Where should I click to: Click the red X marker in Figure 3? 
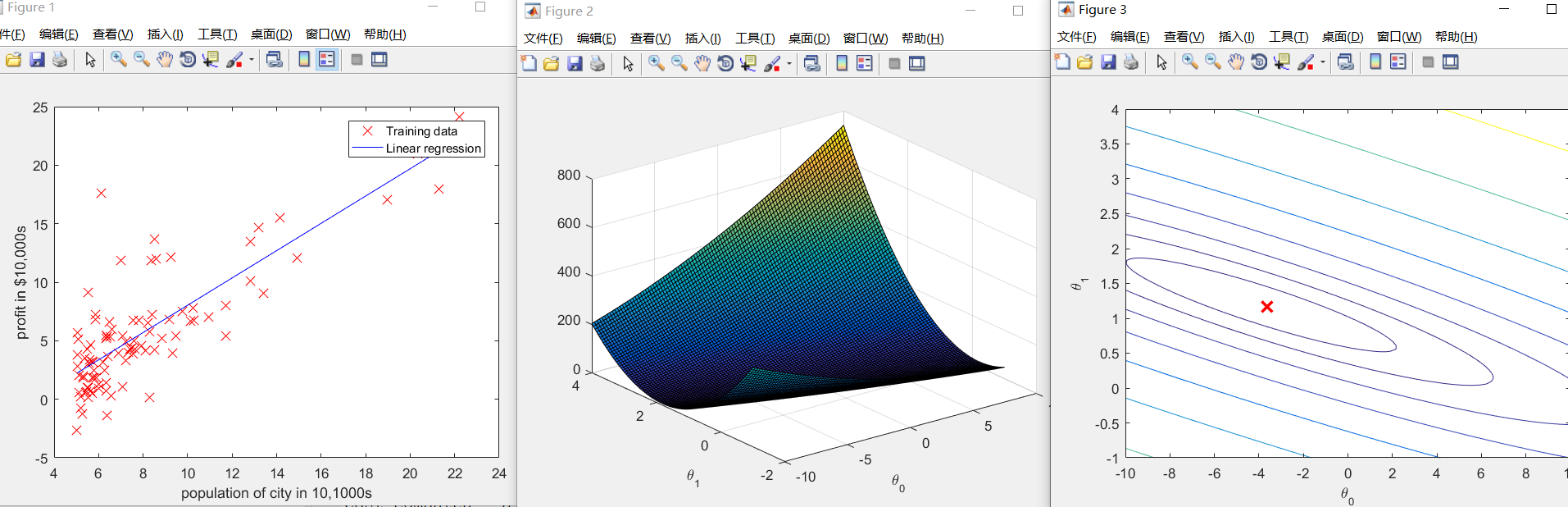(x=1267, y=307)
